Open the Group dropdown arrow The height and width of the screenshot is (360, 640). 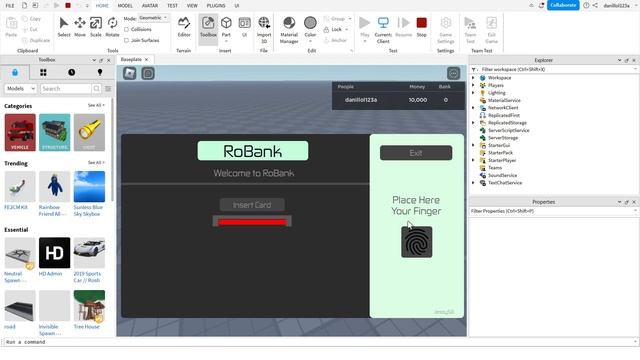coord(350,19)
